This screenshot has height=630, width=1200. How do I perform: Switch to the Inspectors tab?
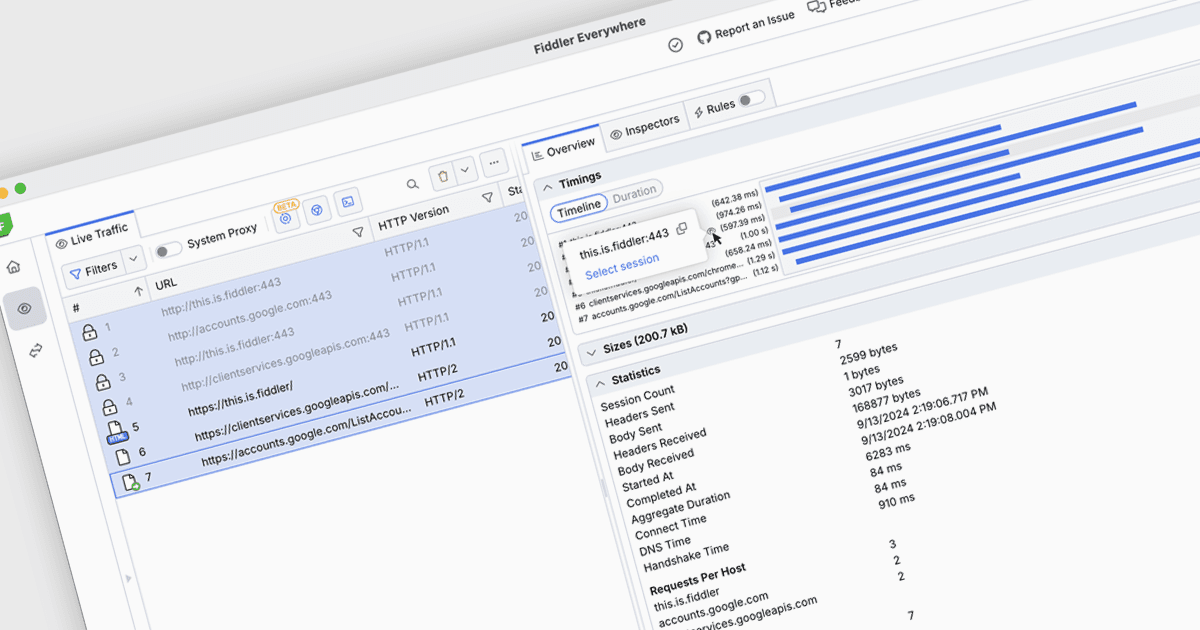(645, 126)
